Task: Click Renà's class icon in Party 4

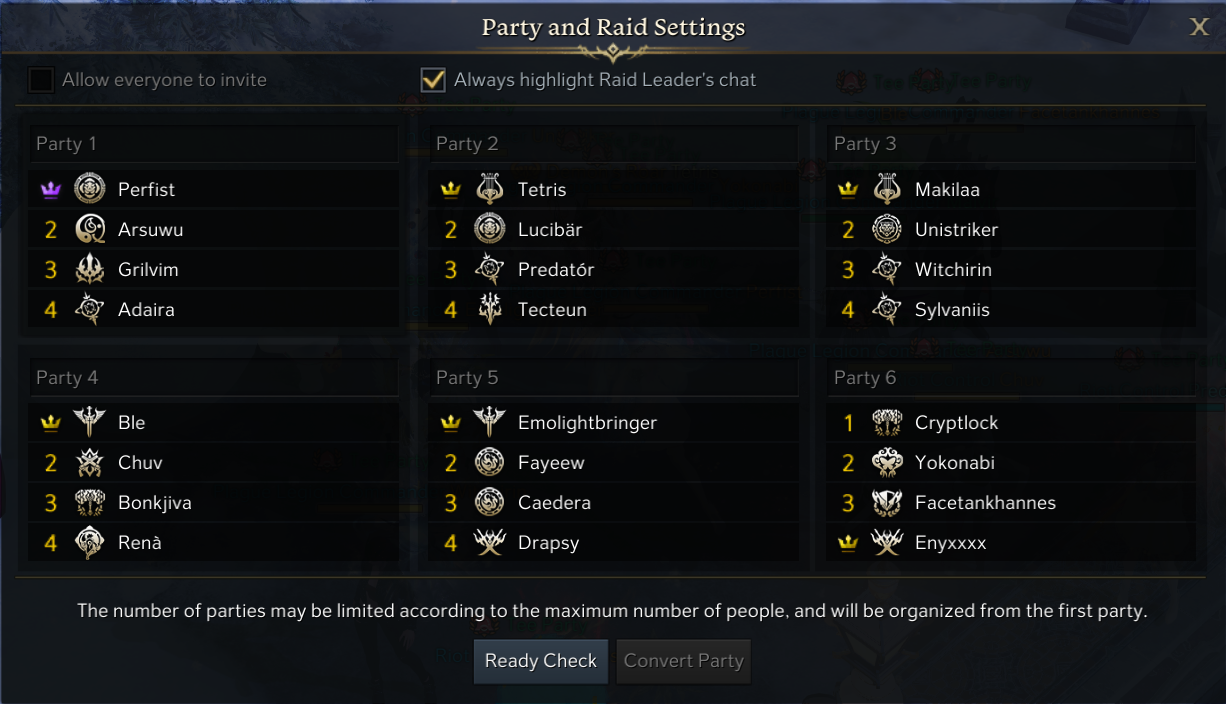Action: coord(90,543)
